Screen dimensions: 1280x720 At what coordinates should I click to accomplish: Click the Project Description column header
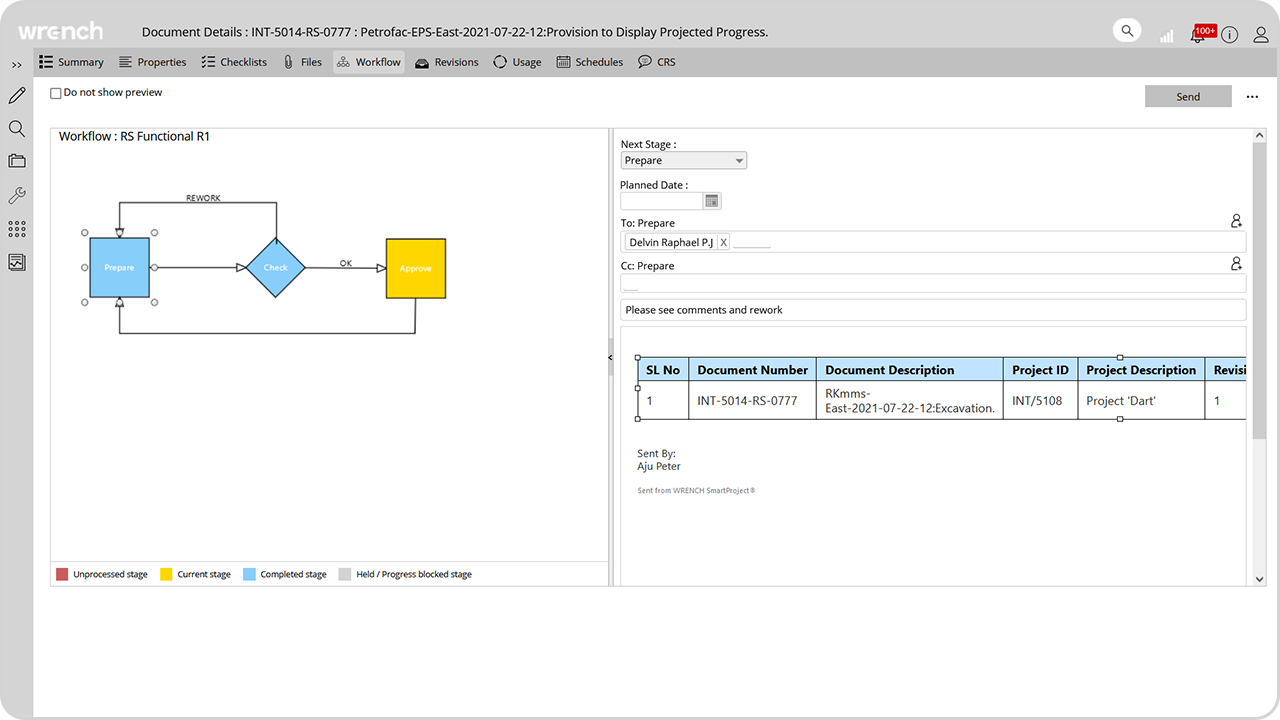pos(1141,370)
